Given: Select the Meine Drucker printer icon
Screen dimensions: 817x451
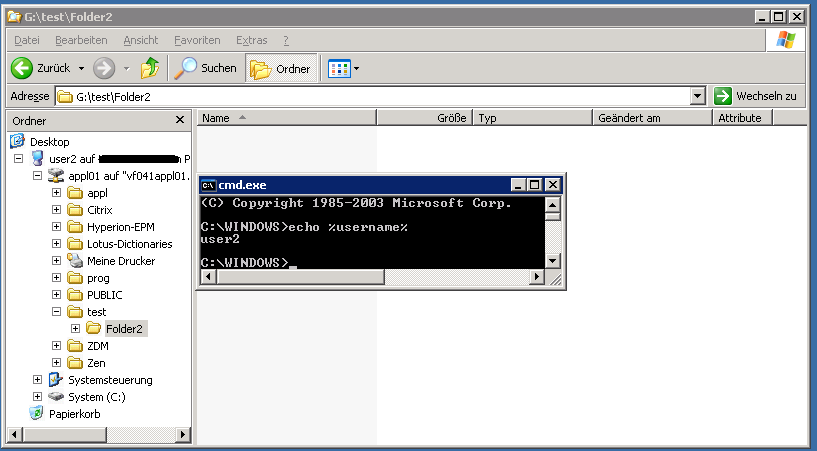Looking at the screenshot, I should pyautogui.click(x=75, y=260).
